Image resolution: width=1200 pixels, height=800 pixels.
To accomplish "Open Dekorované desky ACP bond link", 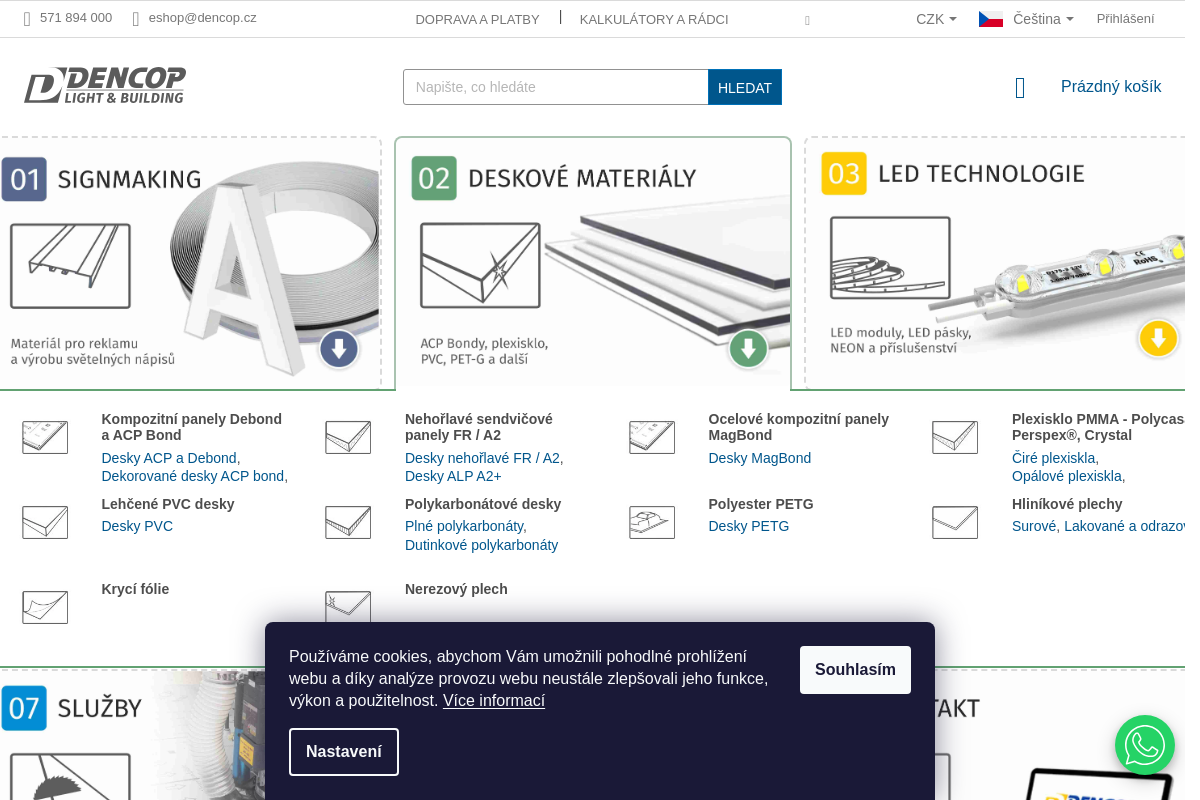I will 195,476.
